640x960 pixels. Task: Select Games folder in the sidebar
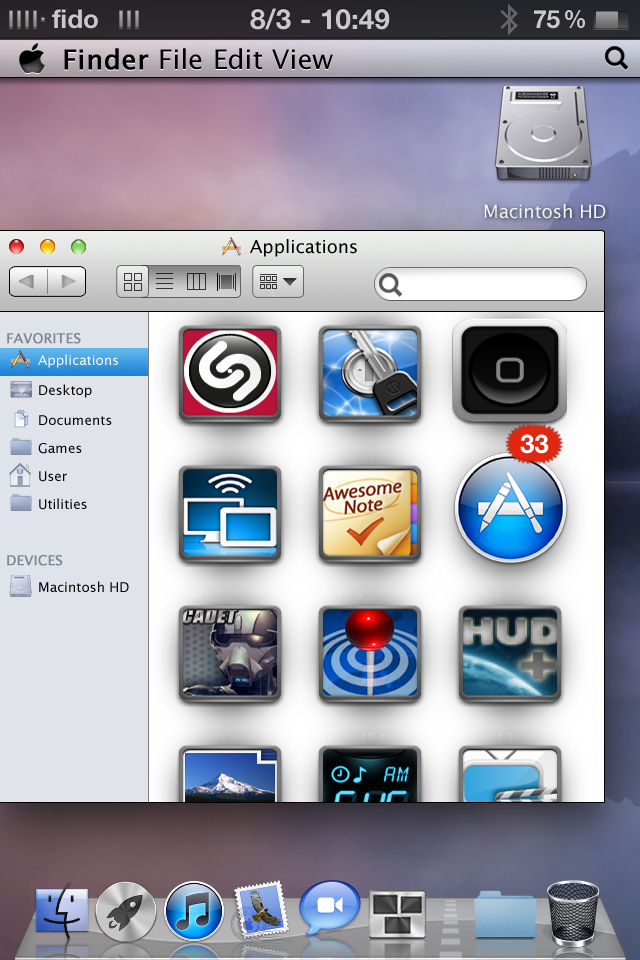[x=74, y=448]
